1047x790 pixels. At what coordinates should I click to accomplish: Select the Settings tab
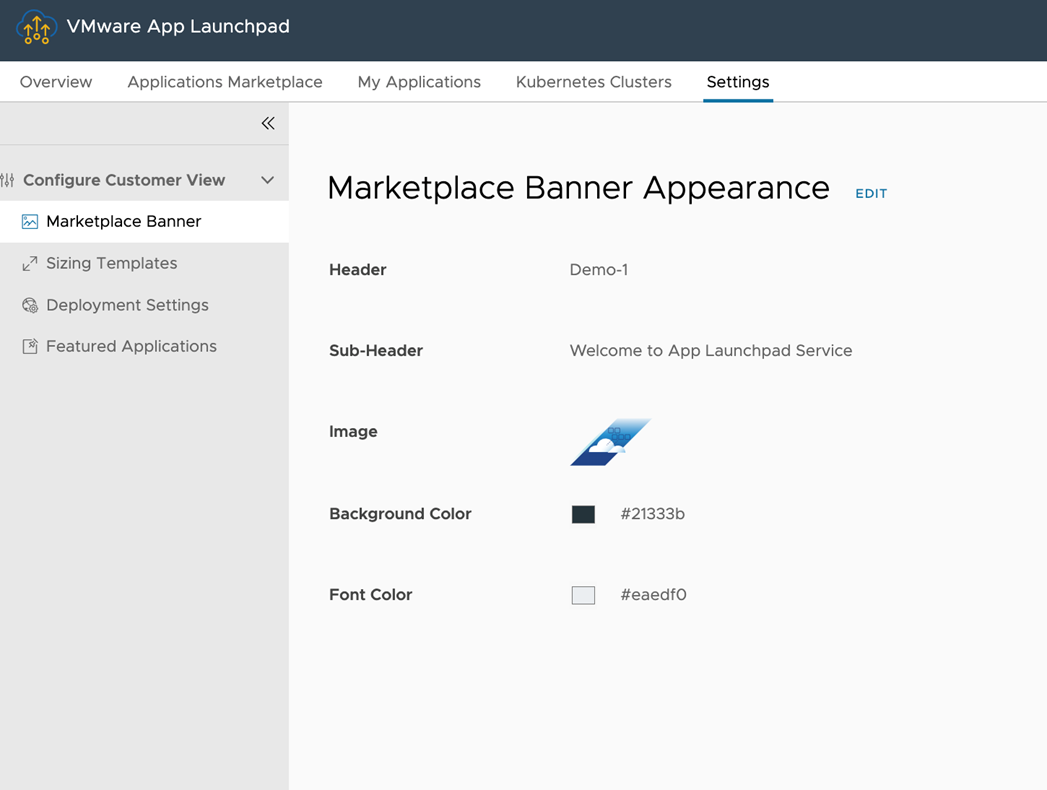738,82
